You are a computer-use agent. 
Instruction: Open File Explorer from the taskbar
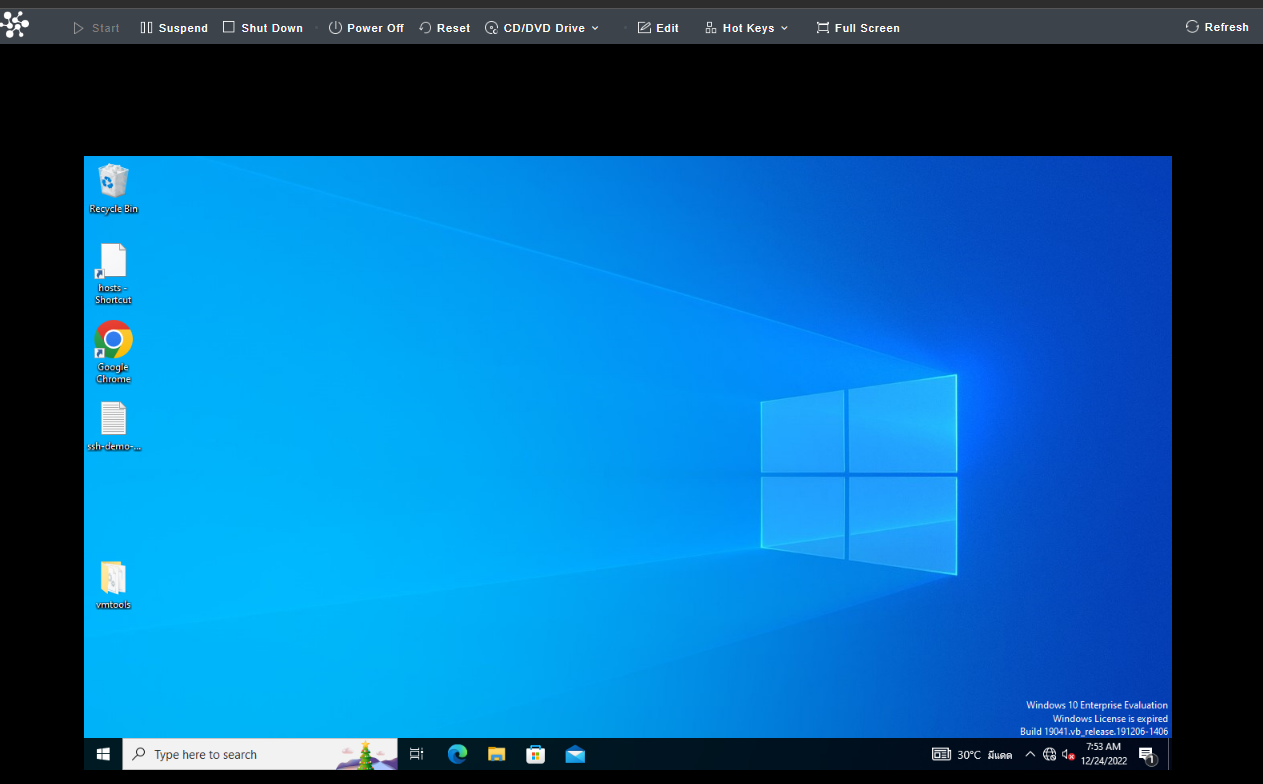pos(496,754)
